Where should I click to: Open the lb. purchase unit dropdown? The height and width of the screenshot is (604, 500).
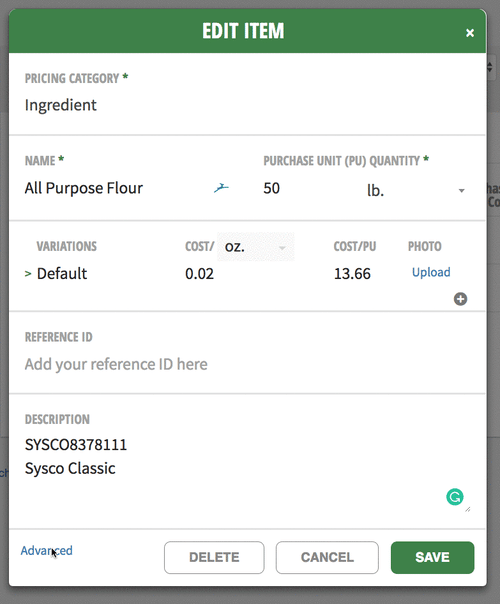click(416, 190)
